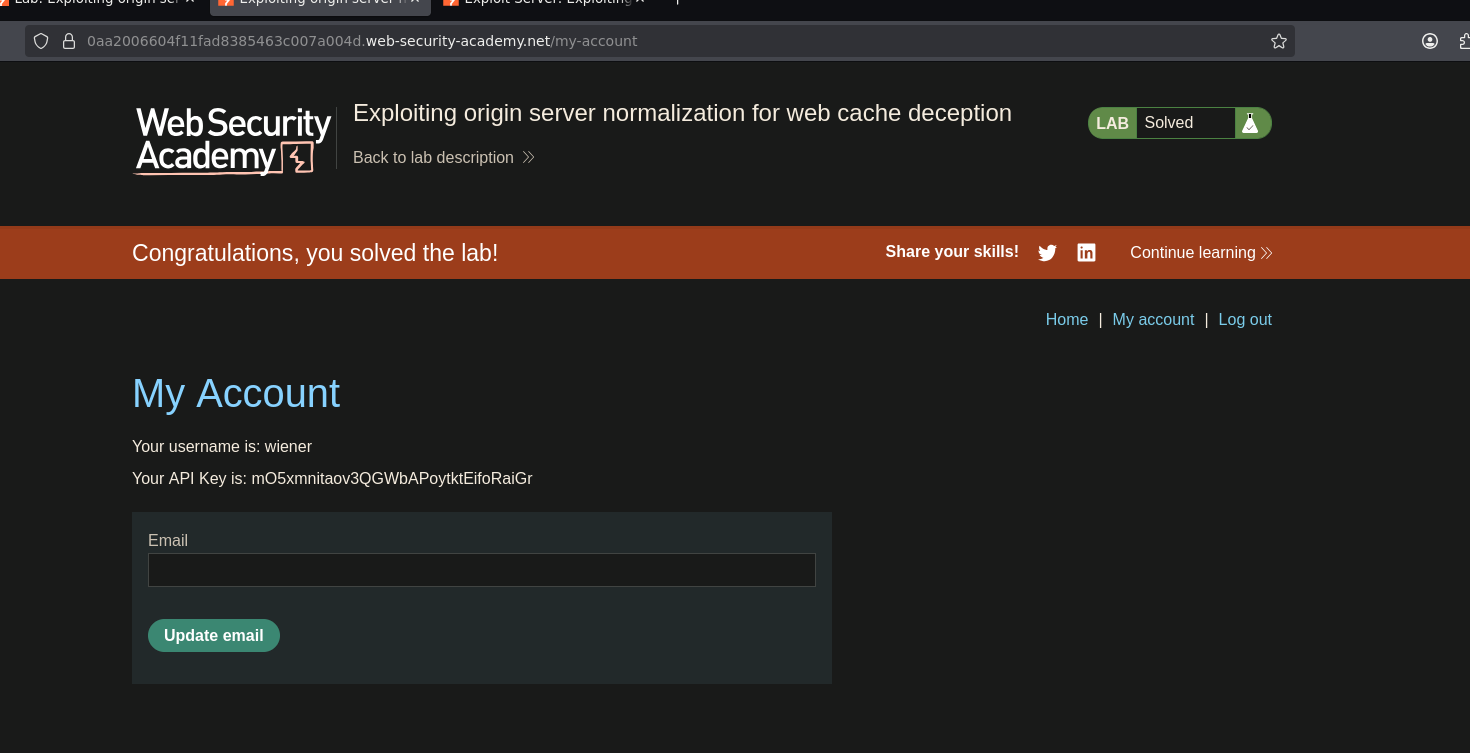The height and width of the screenshot is (753, 1470).
Task: Click the Update email button
Action: 214,636
